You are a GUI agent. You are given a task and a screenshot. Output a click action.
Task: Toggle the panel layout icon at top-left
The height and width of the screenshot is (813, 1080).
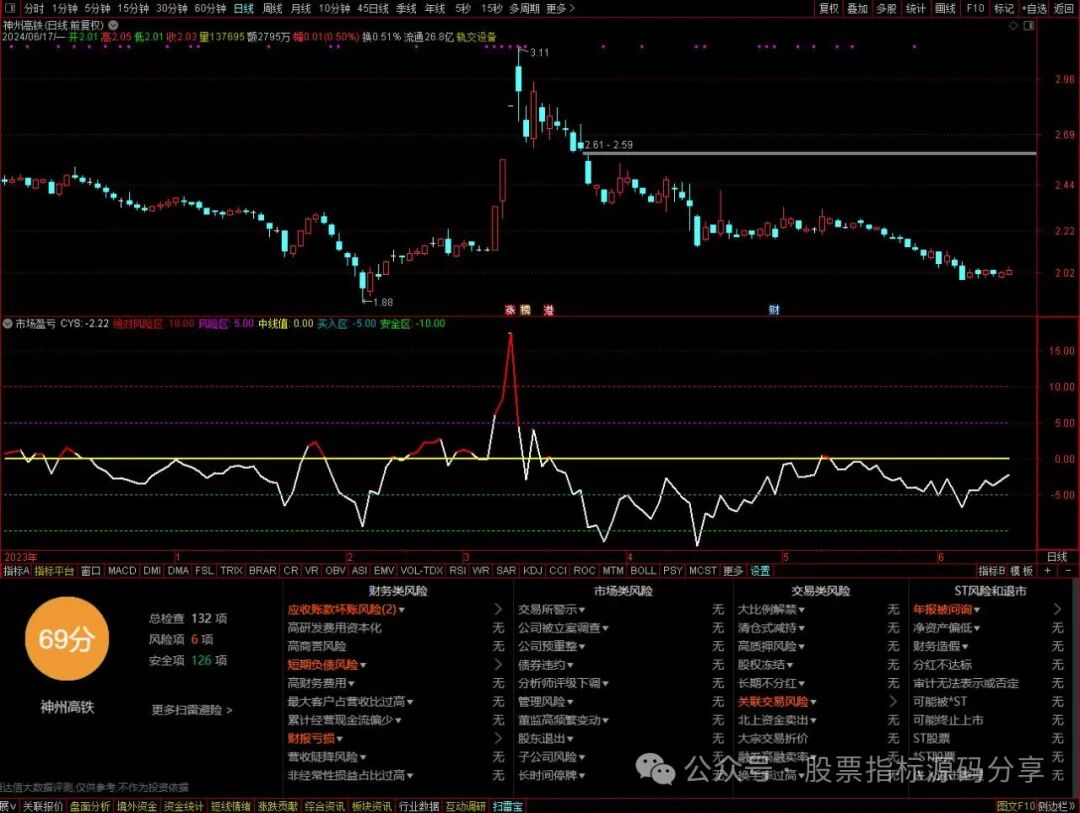11,8
